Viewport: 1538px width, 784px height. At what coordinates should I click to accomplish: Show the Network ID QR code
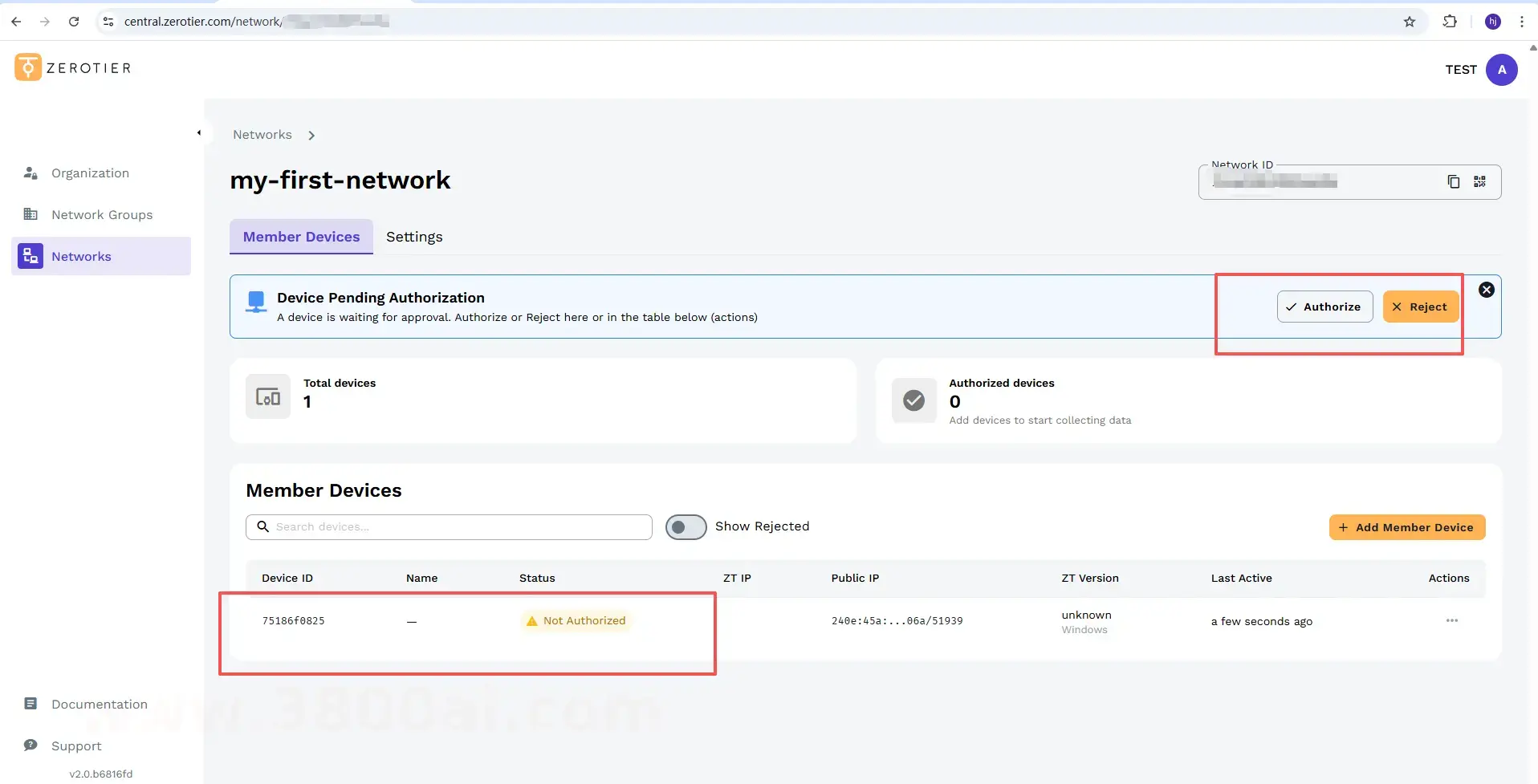pos(1479,182)
